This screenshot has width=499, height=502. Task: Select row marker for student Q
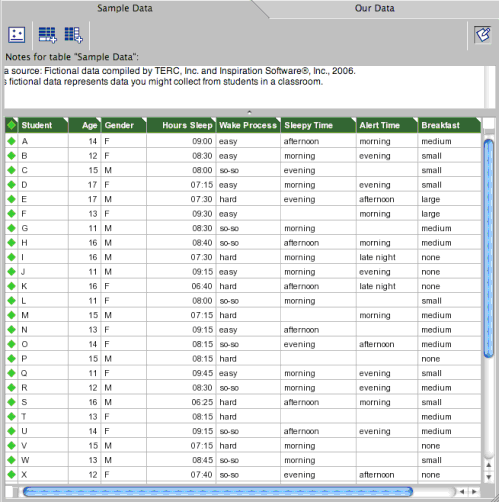11,373
